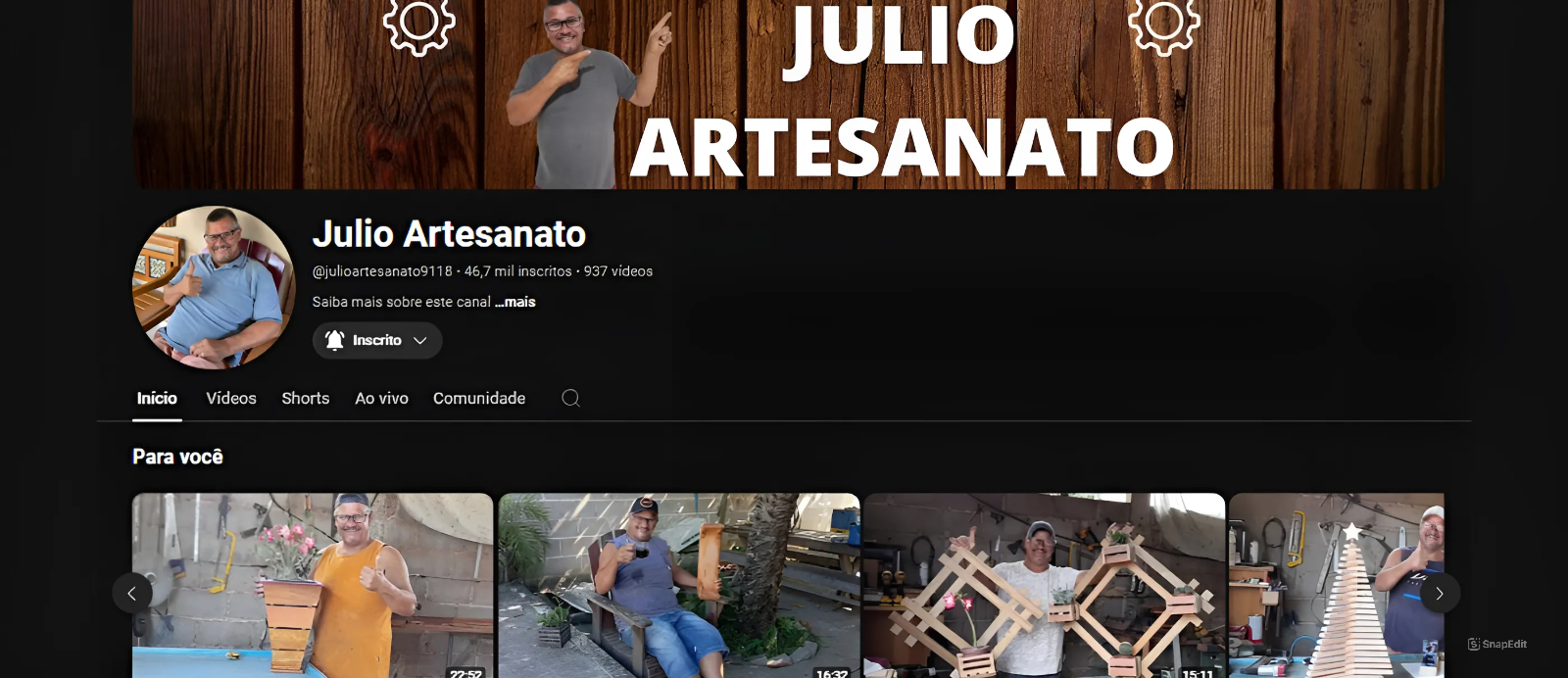The image size is (1568, 678).
Task: Advance carousel with the next arrow
Action: pos(1439,593)
